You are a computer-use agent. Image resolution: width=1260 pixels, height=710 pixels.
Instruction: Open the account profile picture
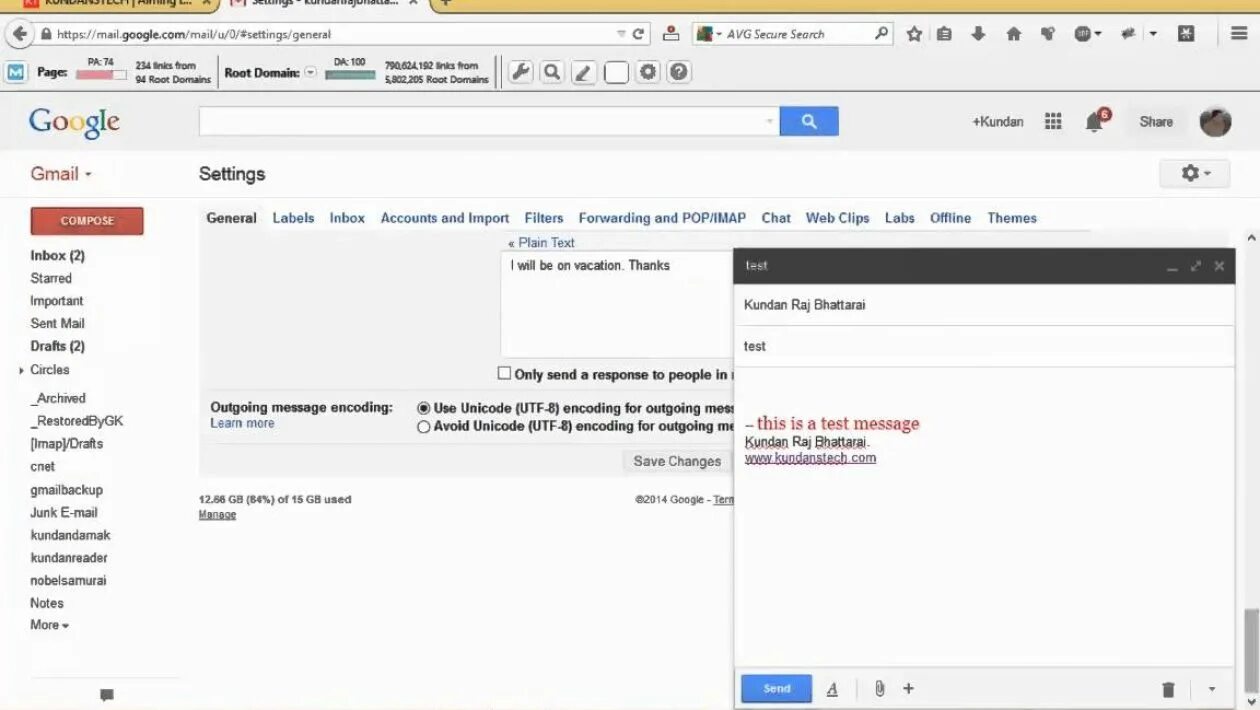(1215, 121)
